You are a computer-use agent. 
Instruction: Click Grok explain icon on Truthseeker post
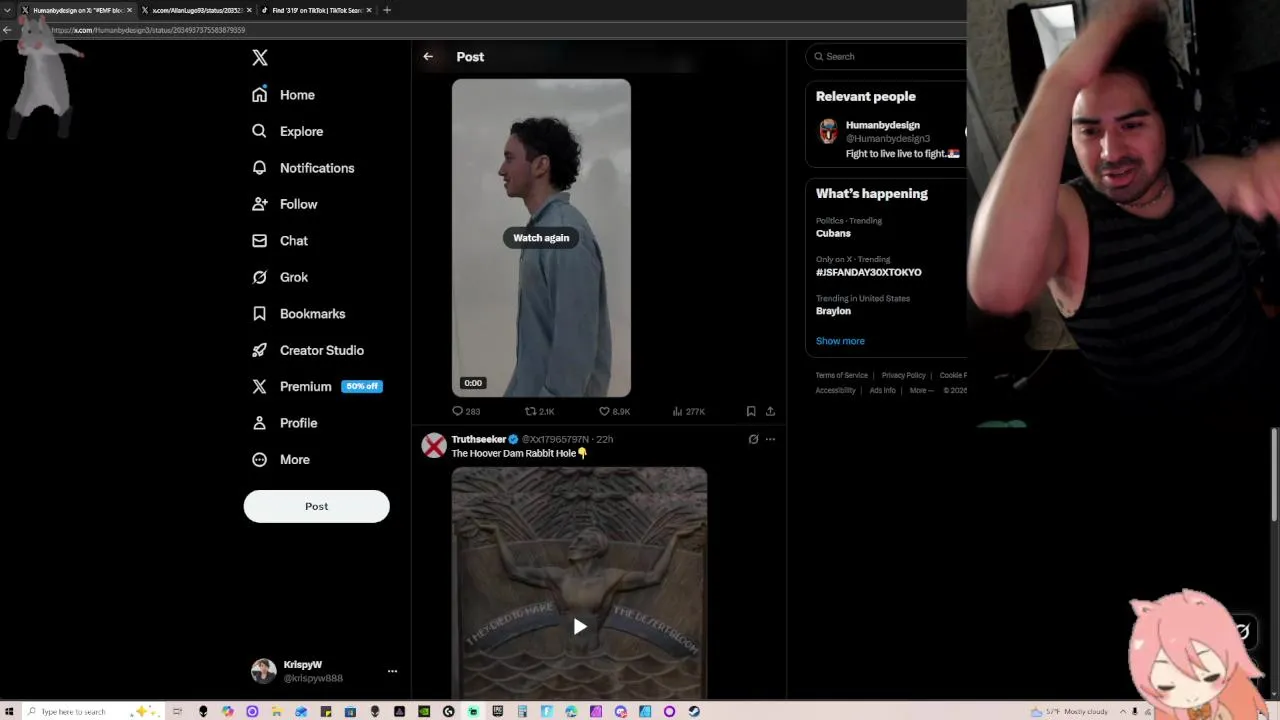pos(753,439)
